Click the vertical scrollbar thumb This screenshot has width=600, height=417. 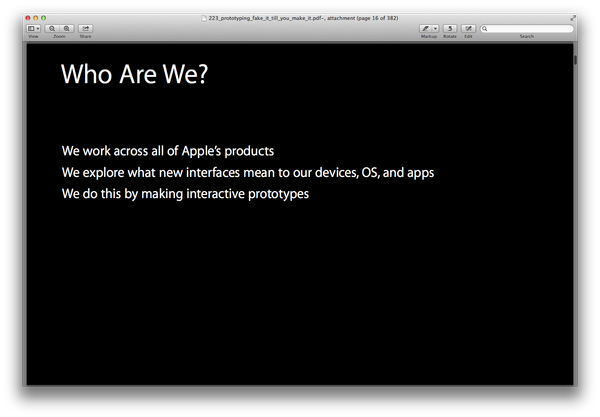575,60
